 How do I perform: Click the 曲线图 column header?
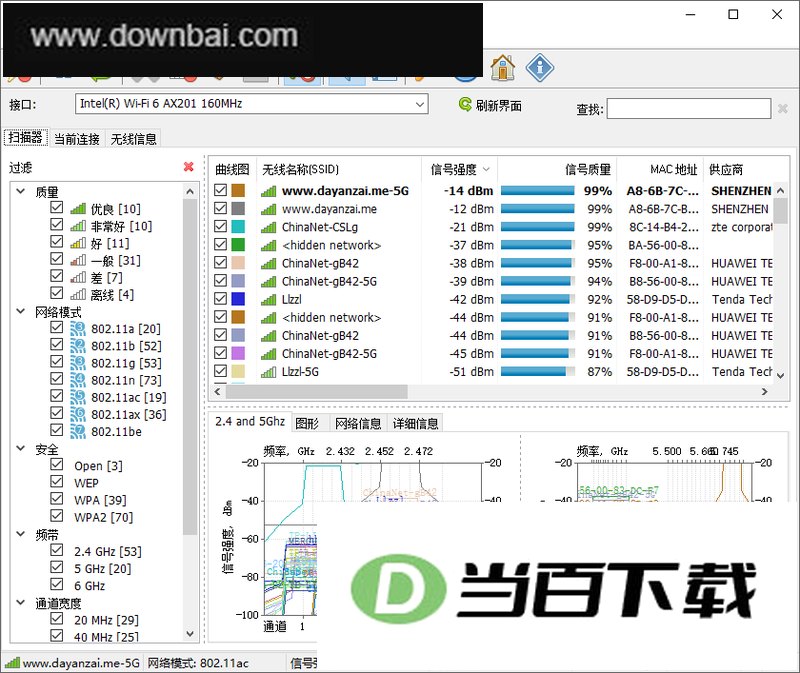tap(232, 169)
